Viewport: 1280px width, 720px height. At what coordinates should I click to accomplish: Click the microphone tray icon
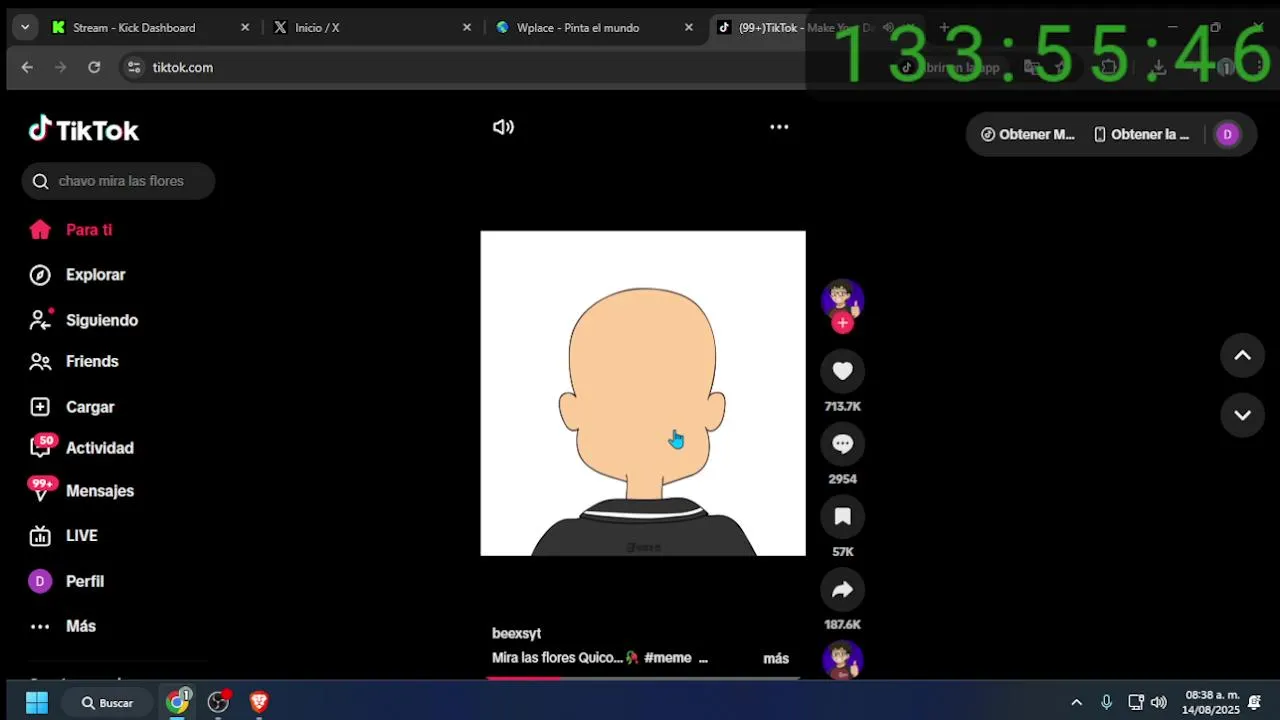point(1106,703)
